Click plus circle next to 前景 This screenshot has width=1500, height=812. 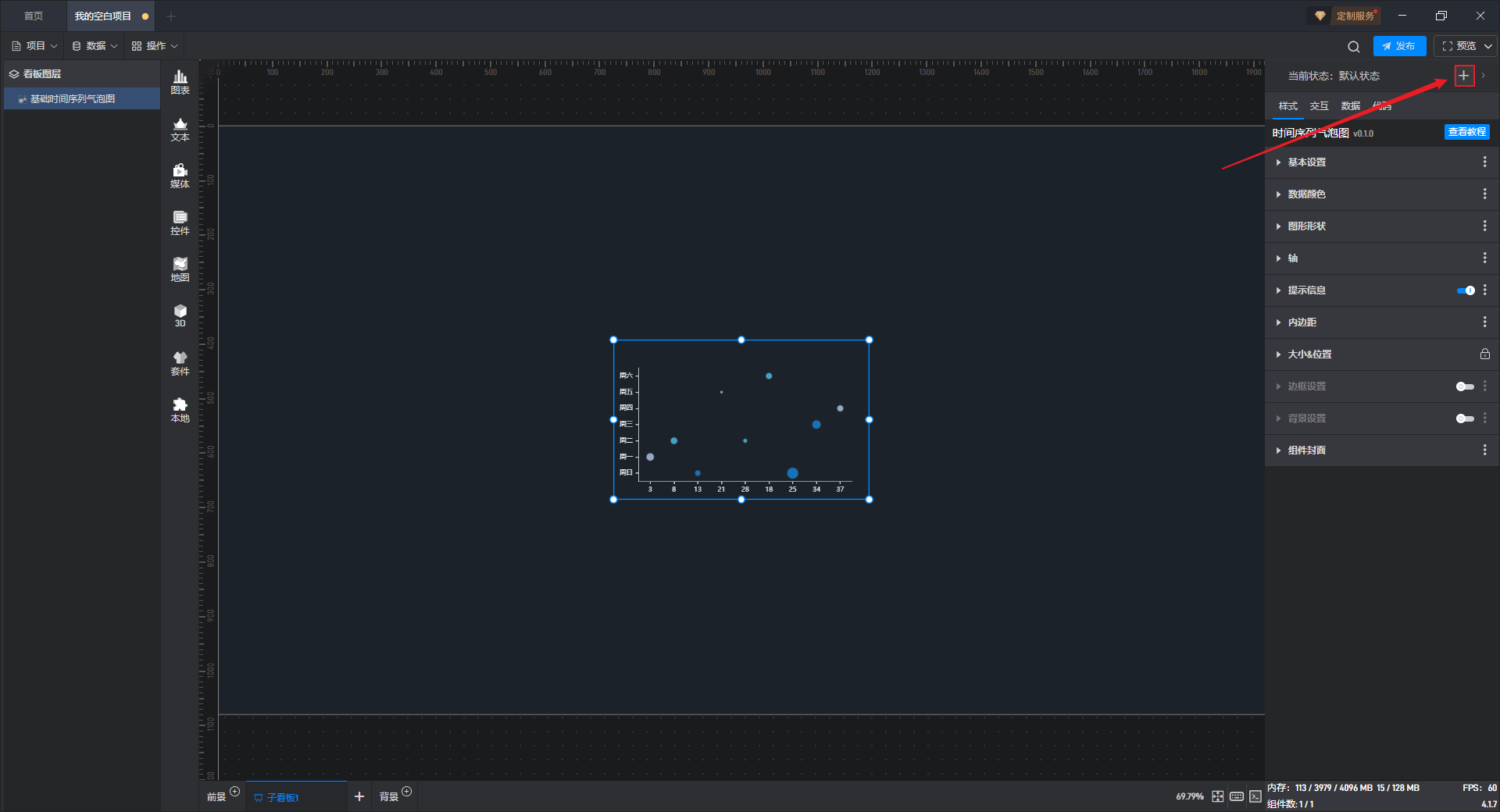[x=235, y=792]
